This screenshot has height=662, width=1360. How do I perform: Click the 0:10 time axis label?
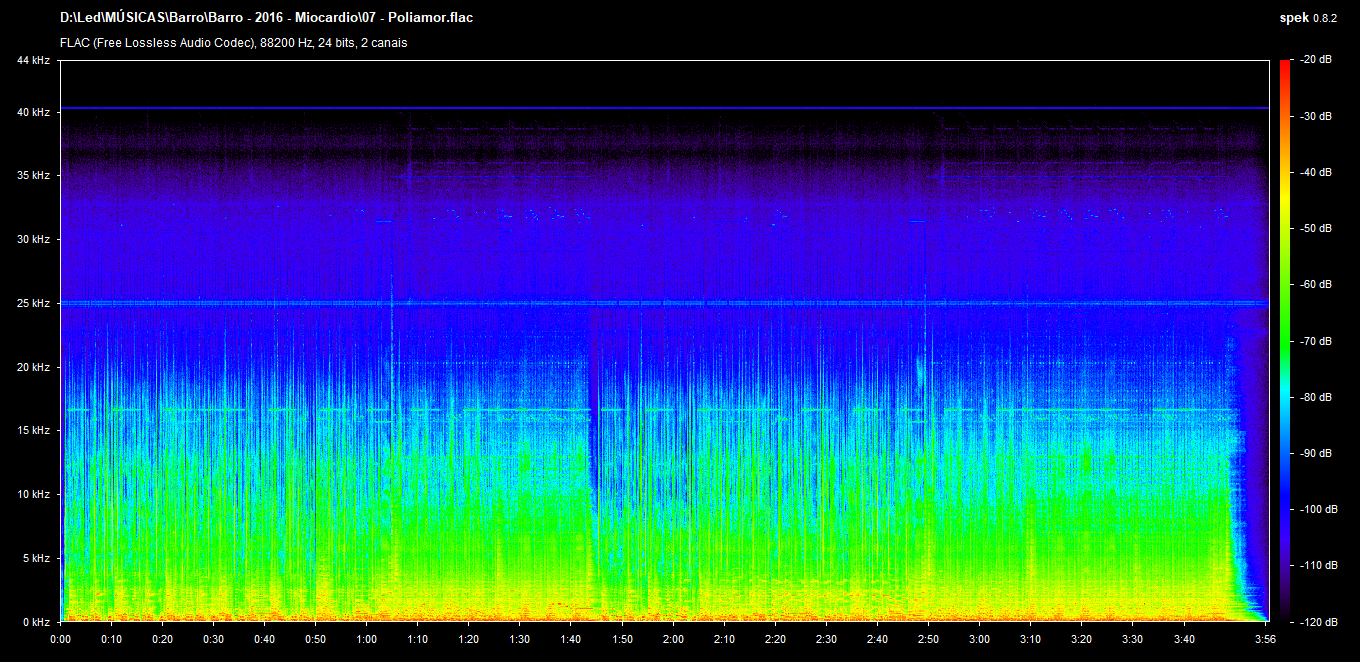tap(111, 639)
